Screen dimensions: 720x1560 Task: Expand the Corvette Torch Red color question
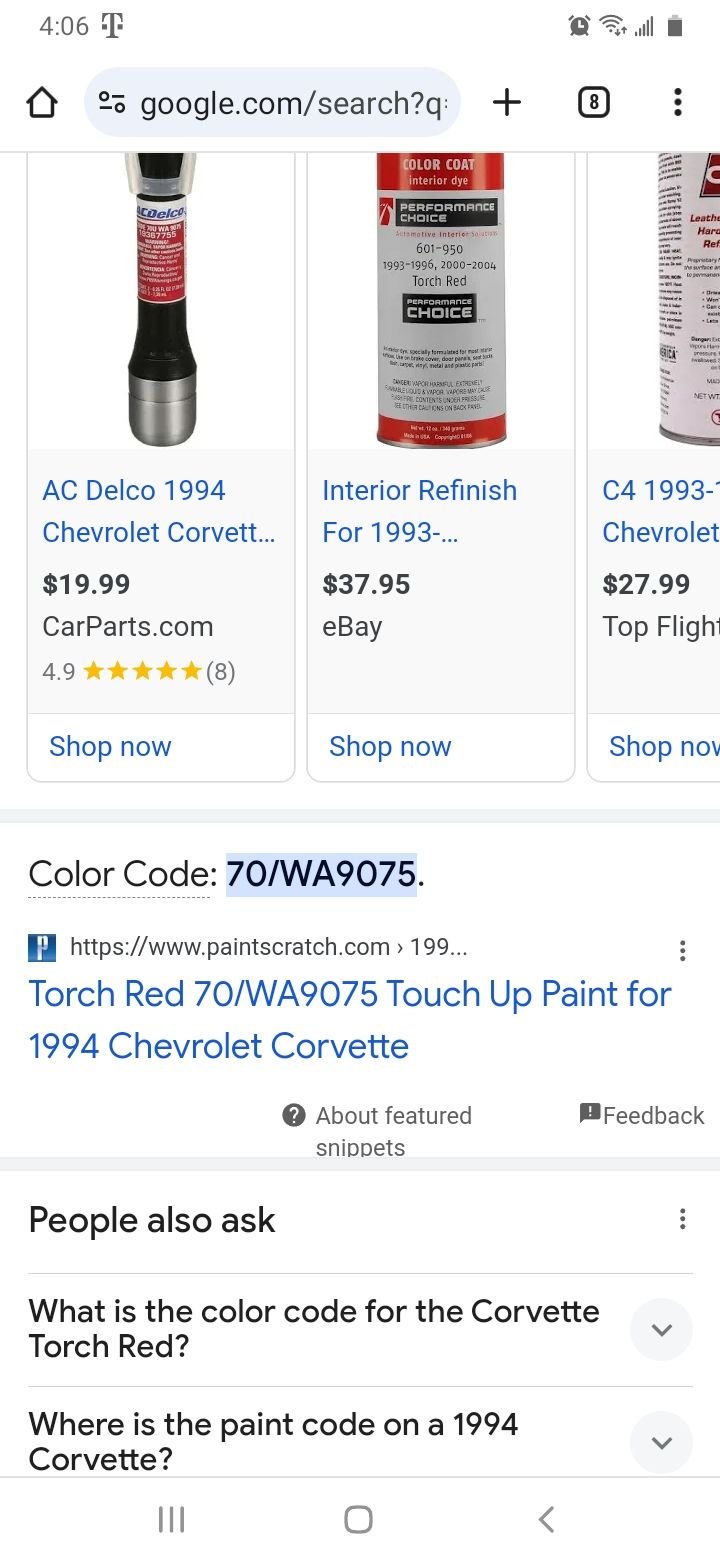pos(660,1330)
